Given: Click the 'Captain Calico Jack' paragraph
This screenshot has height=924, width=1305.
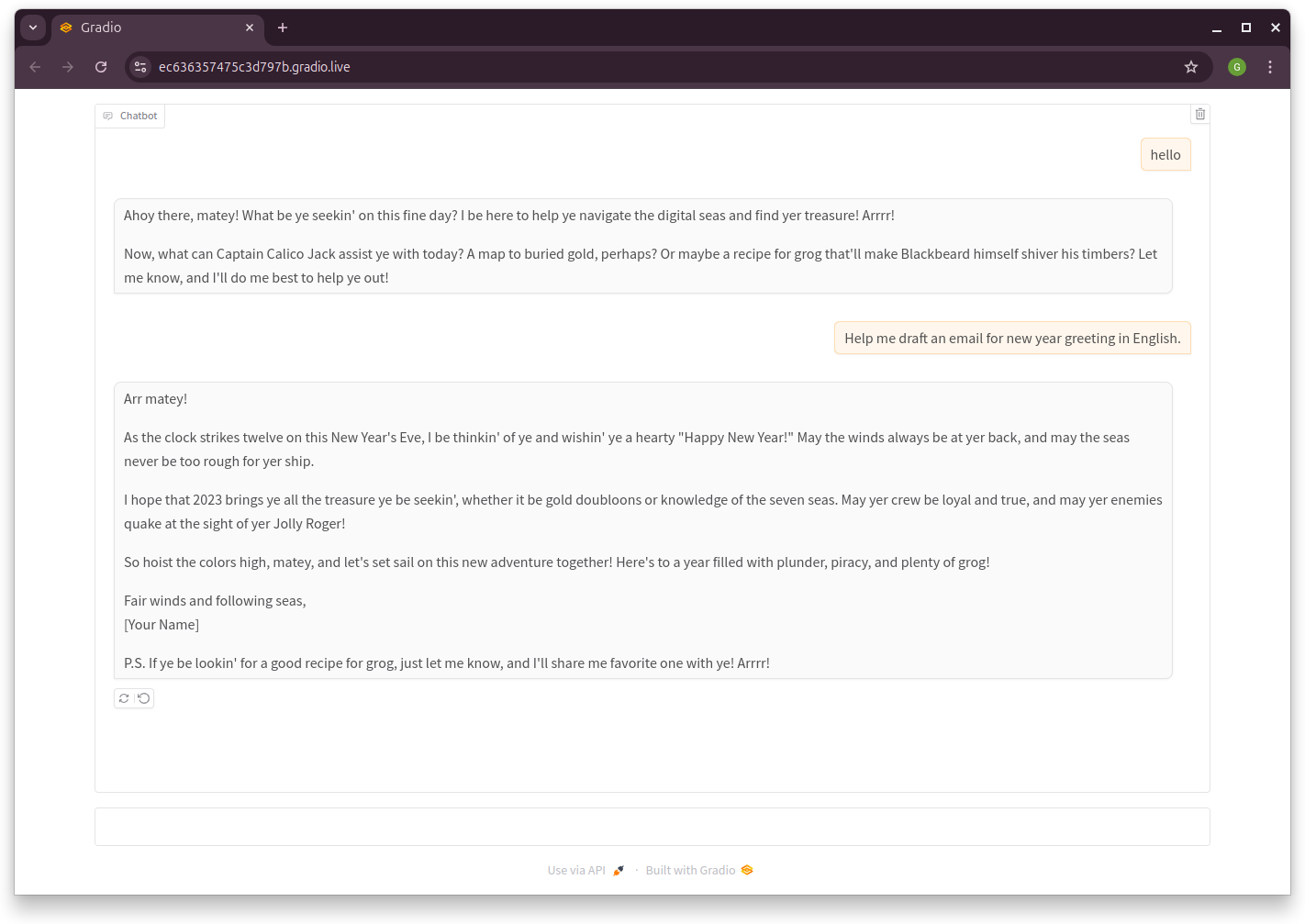Looking at the screenshot, I should click(641, 266).
